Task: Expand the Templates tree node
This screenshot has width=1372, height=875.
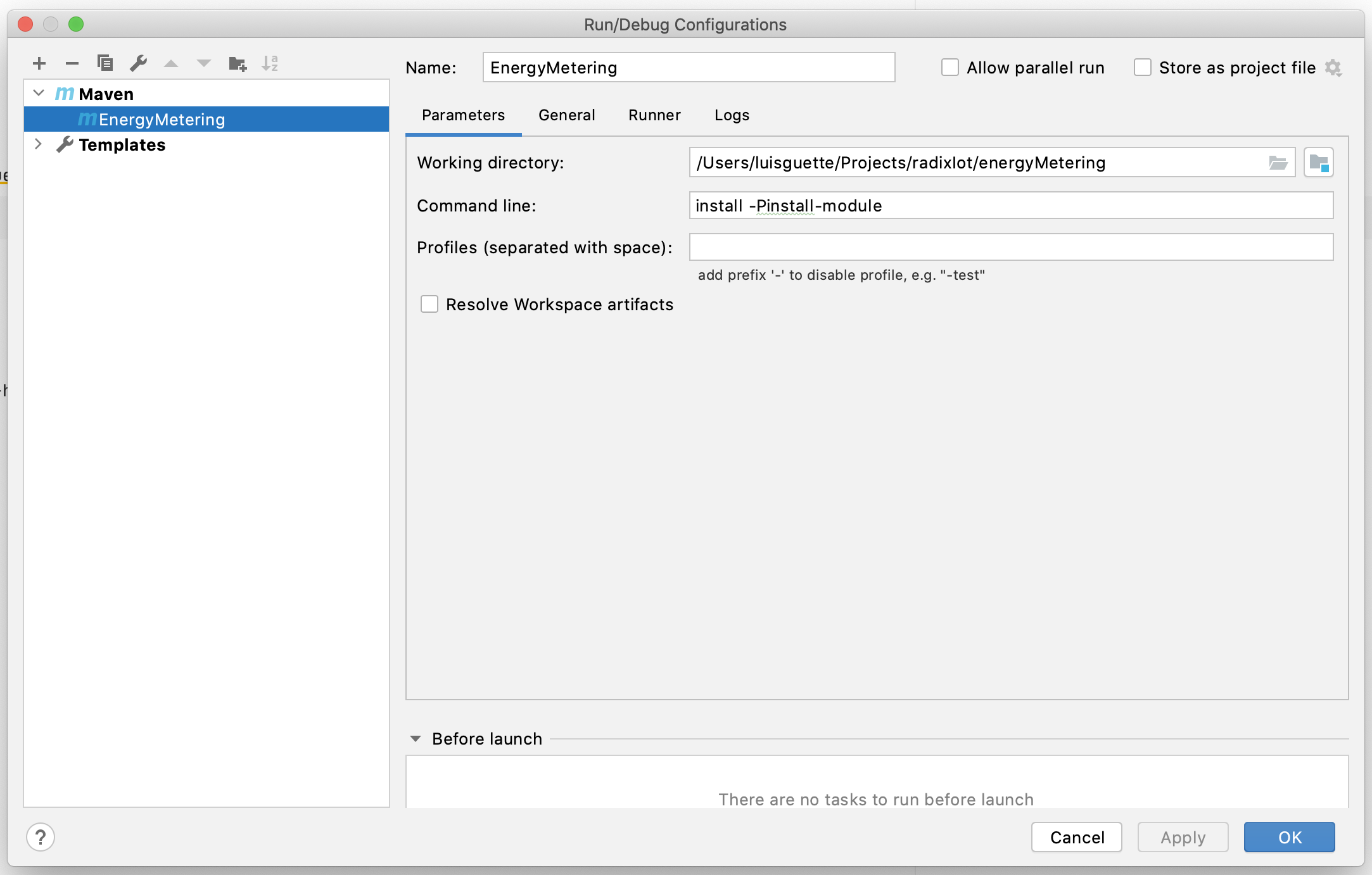Action: [x=39, y=144]
